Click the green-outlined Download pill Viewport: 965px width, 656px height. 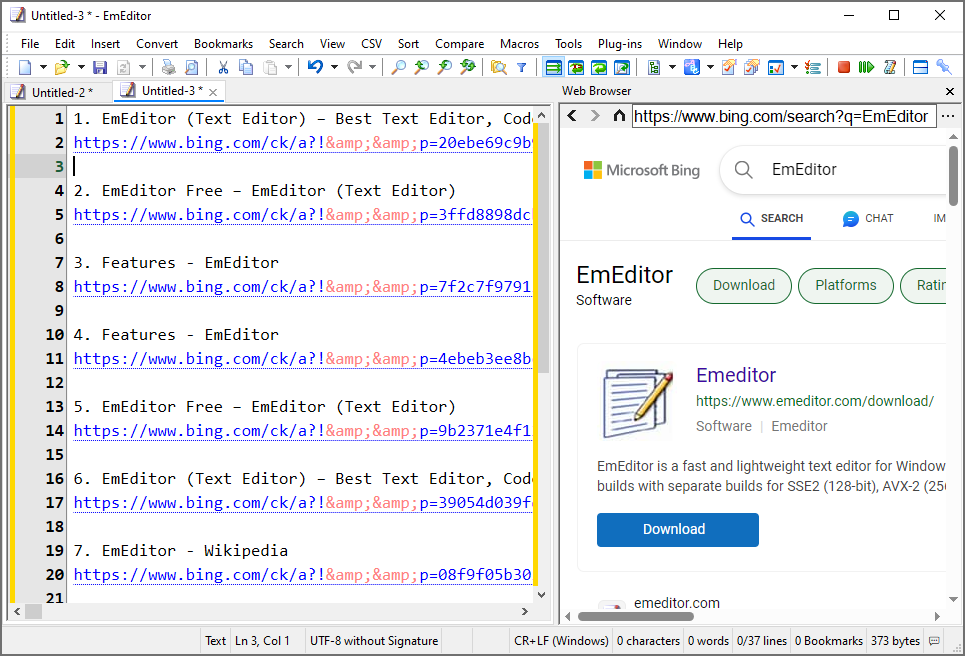(x=743, y=286)
